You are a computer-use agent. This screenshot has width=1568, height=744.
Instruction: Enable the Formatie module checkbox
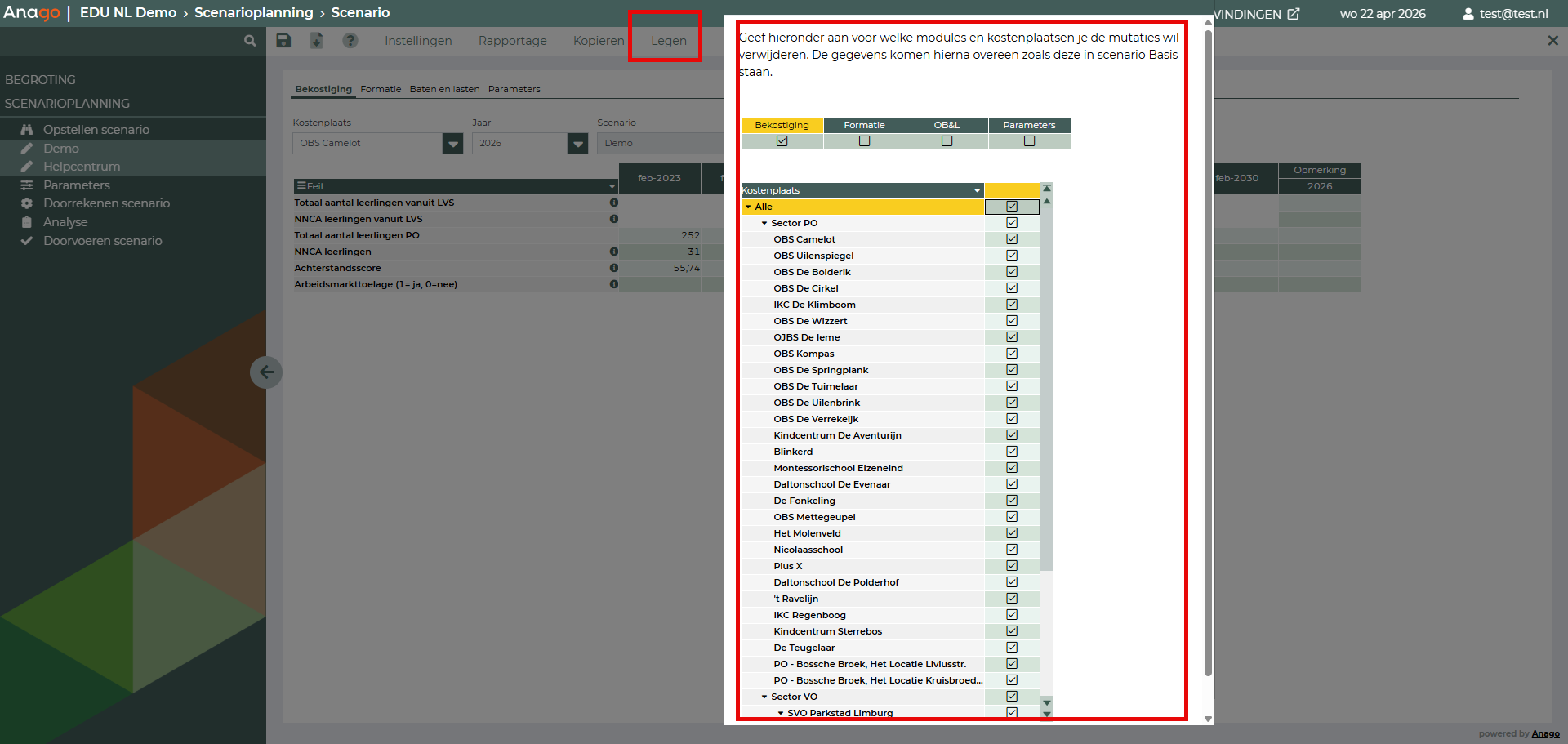point(864,141)
